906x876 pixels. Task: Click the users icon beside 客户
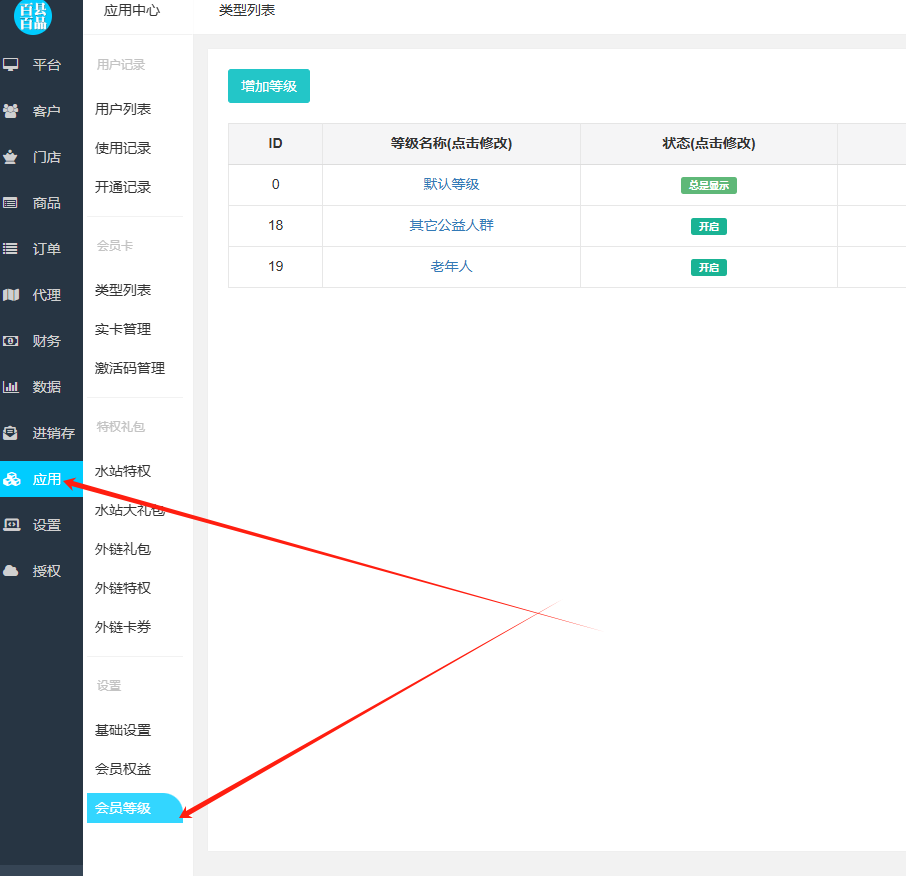pos(11,111)
